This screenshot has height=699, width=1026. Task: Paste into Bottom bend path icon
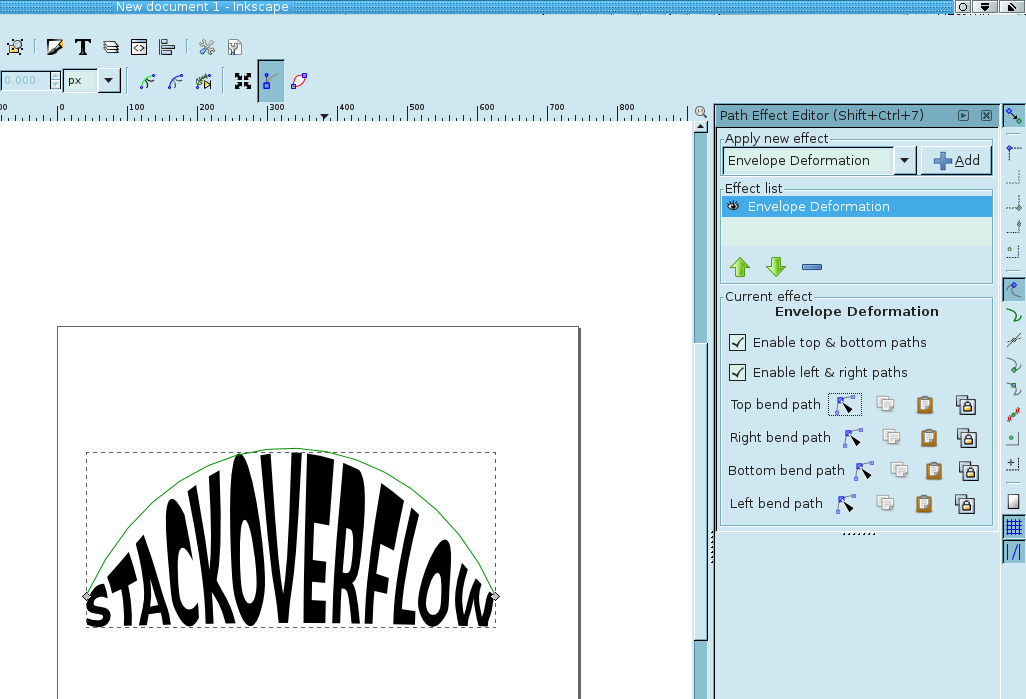[x=934, y=471]
